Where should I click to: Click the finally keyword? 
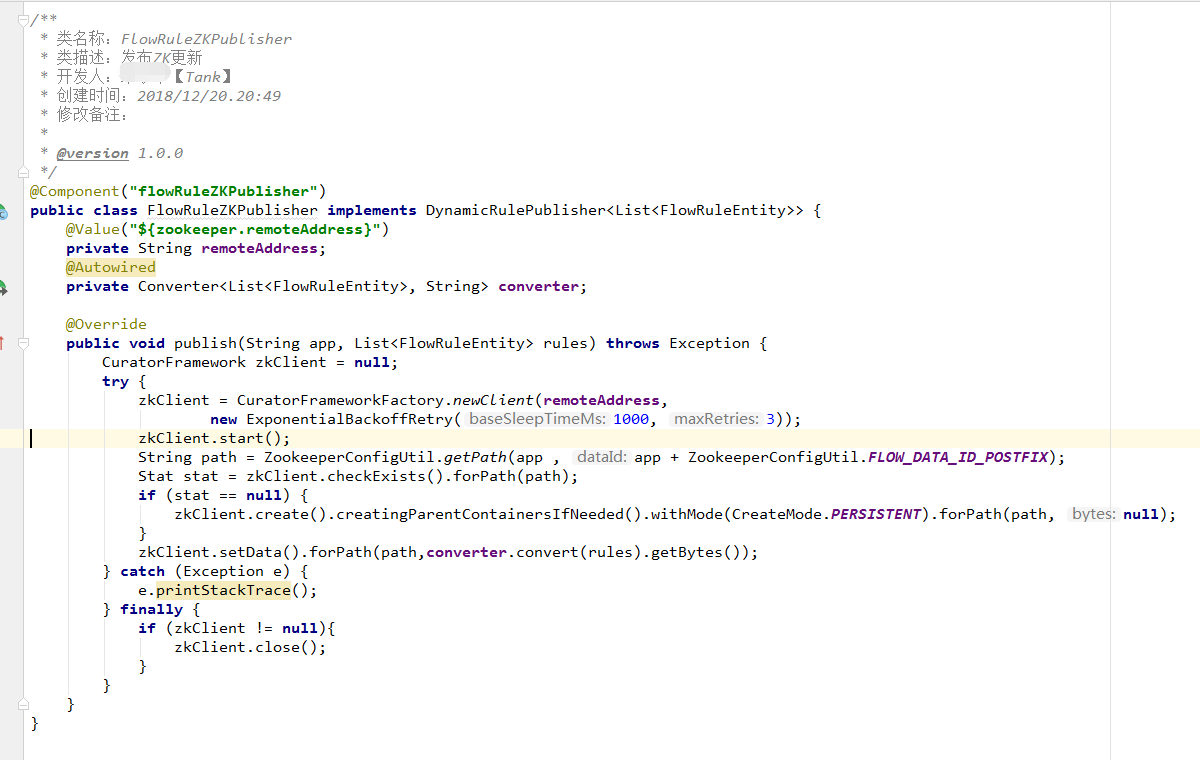point(151,609)
